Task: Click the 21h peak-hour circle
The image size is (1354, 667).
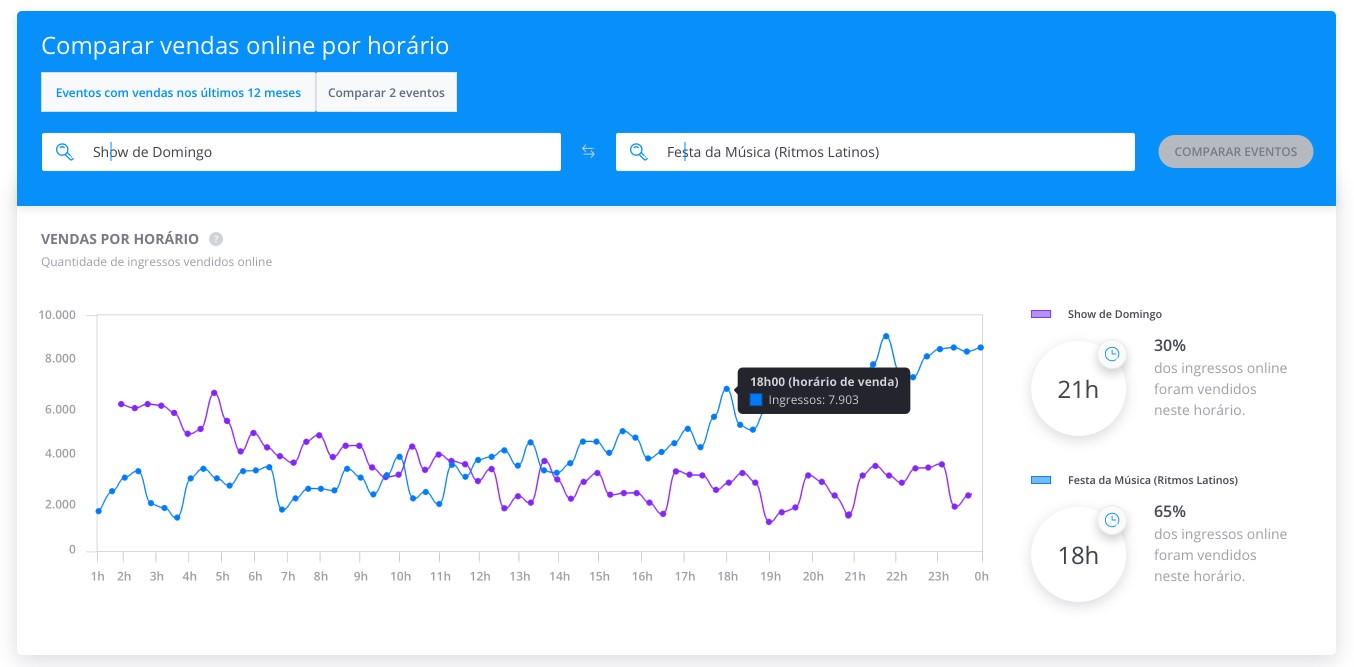Action: point(1078,389)
